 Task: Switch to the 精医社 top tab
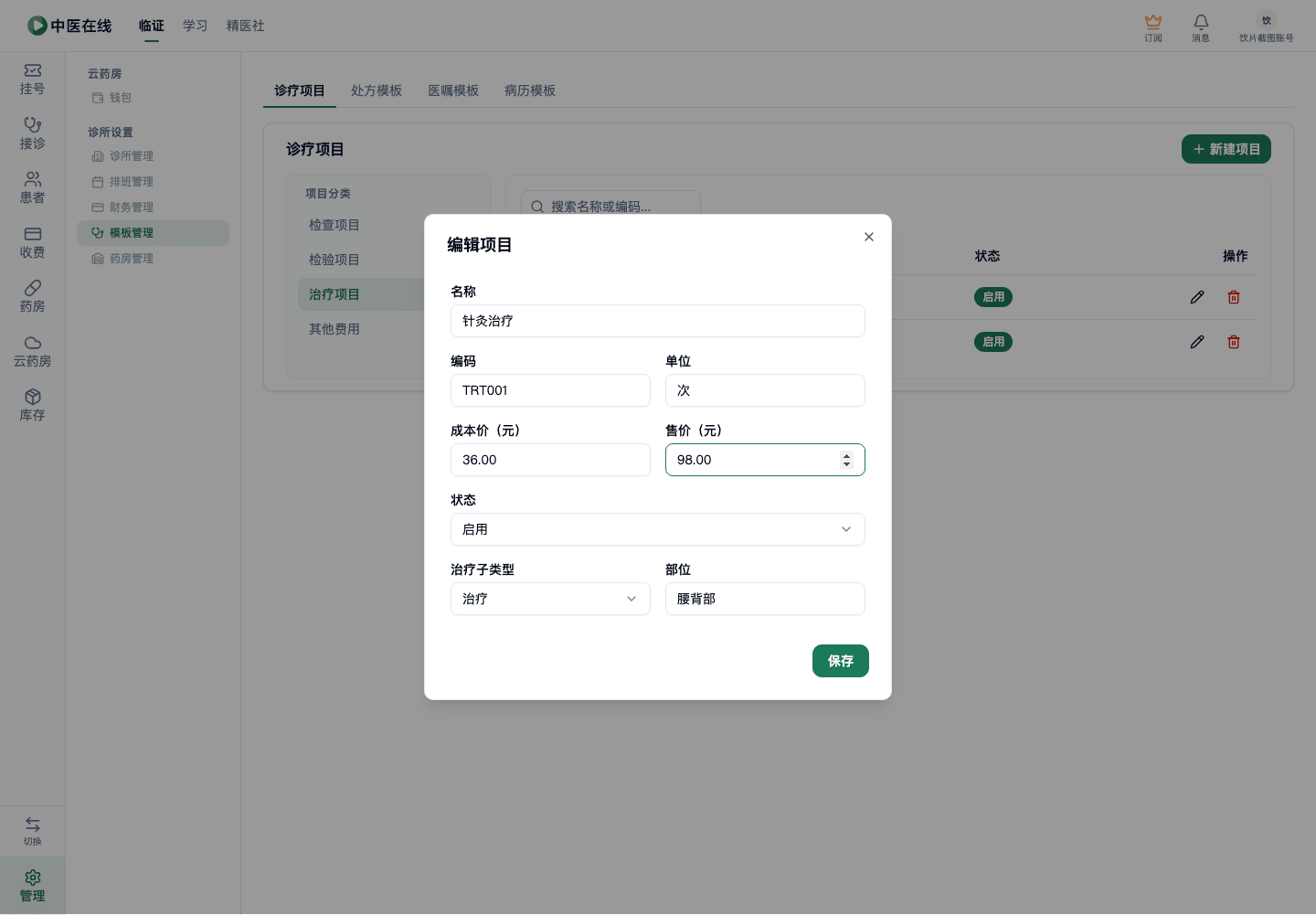point(246,26)
